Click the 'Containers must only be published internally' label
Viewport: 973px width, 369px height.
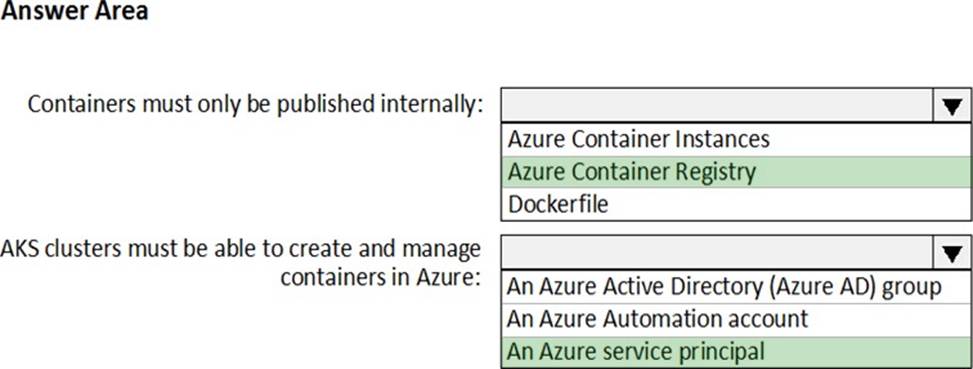coord(255,105)
